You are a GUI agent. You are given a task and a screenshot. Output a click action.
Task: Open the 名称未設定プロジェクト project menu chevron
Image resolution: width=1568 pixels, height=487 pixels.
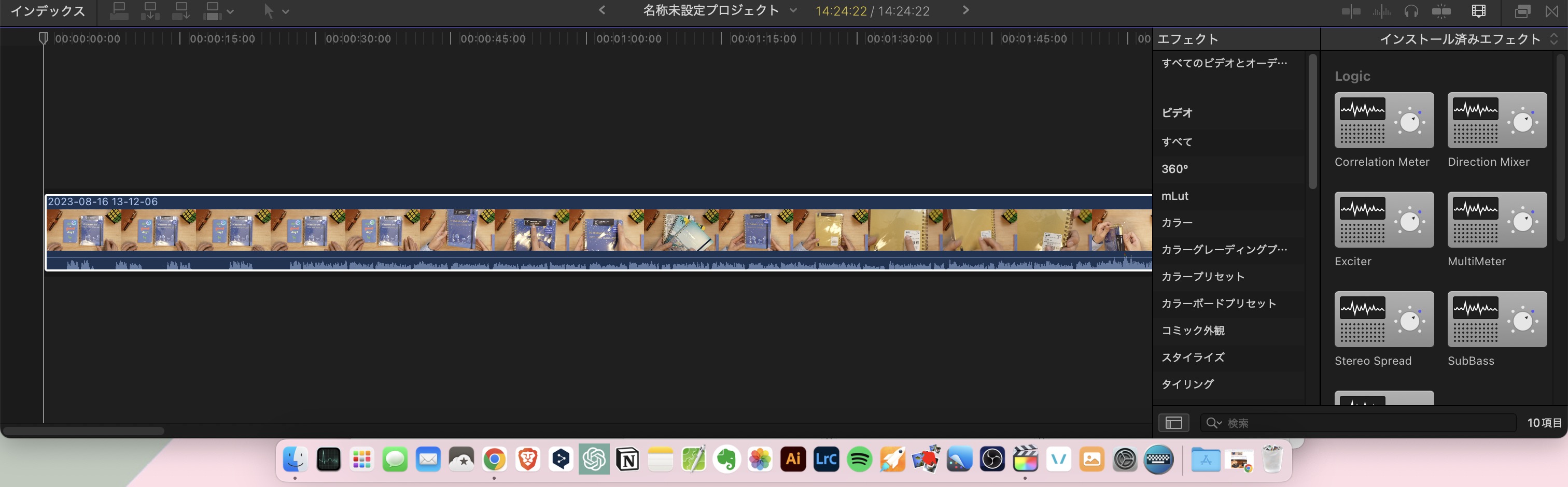pos(793,10)
